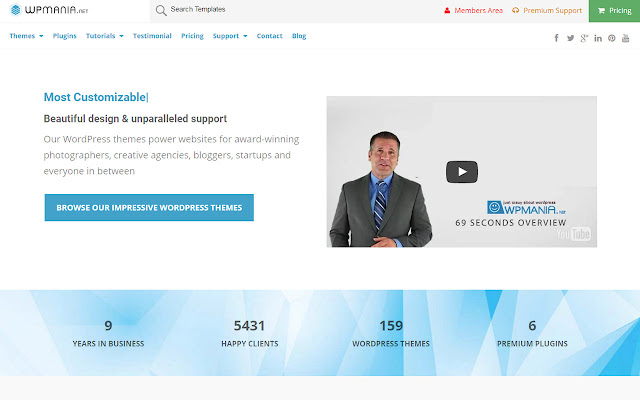Expand the Themes dropdown menu
Viewport: 640px width, 400px height.
pyautogui.click(x=26, y=36)
